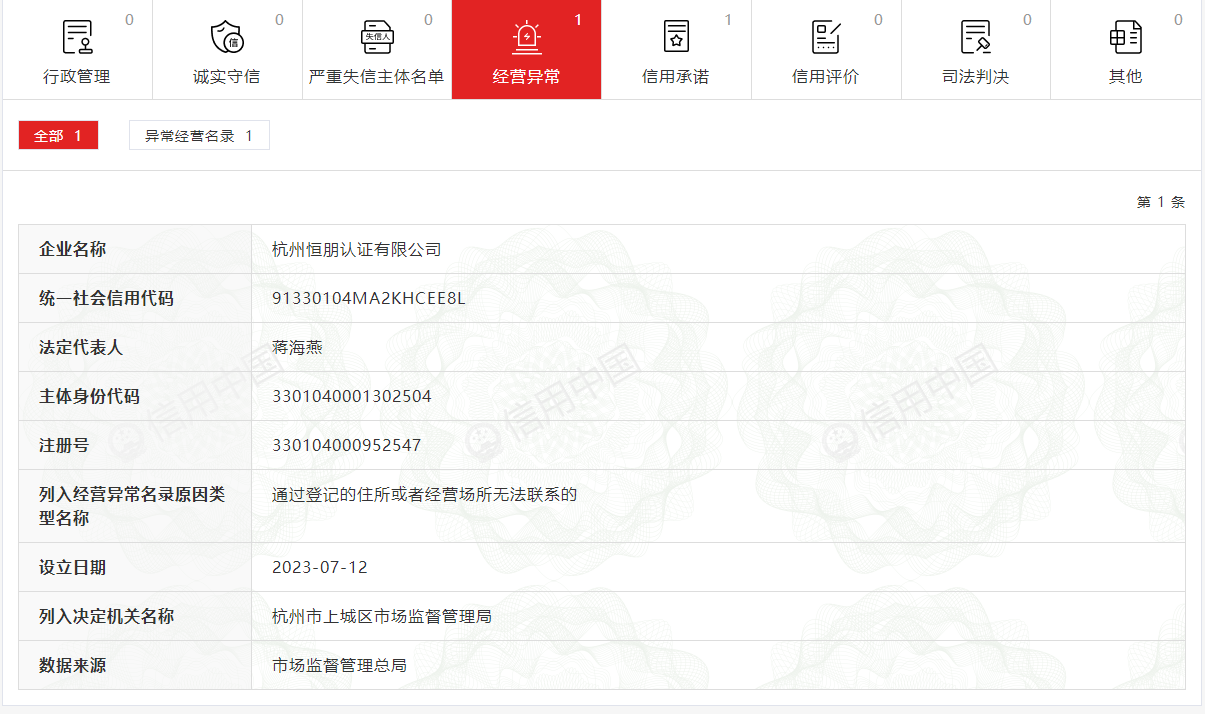Click the 列入经营异常名录原因类型名称 label
1205x714 pixels.
(132, 506)
